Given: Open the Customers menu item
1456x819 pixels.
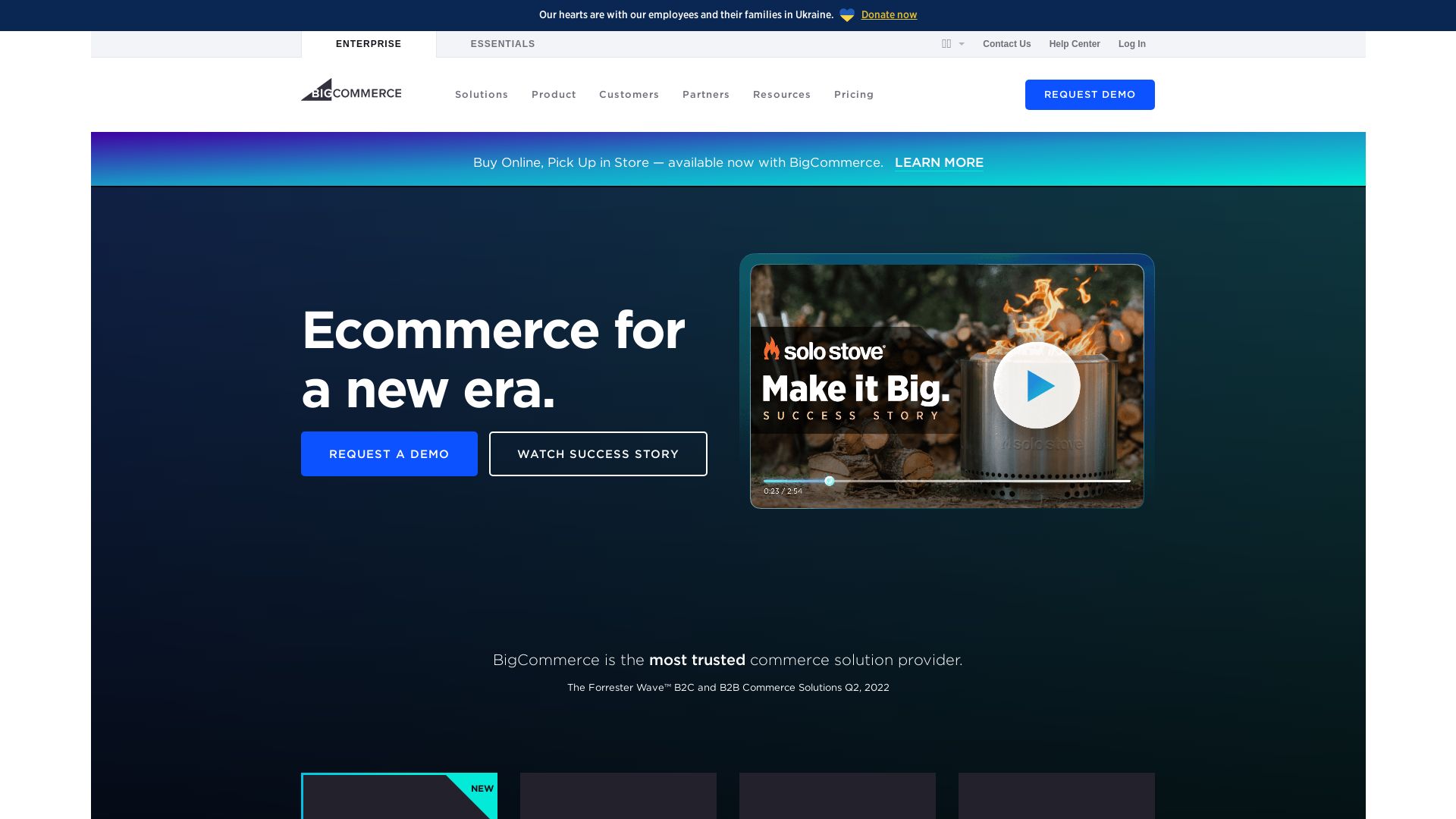Looking at the screenshot, I should click(x=629, y=94).
